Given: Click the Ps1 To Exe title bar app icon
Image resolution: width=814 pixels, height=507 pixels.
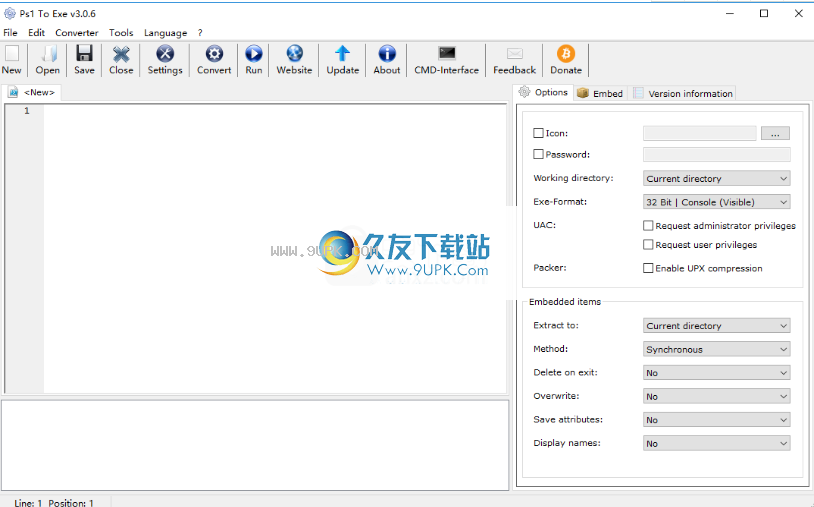Looking at the screenshot, I should (x=9, y=13).
